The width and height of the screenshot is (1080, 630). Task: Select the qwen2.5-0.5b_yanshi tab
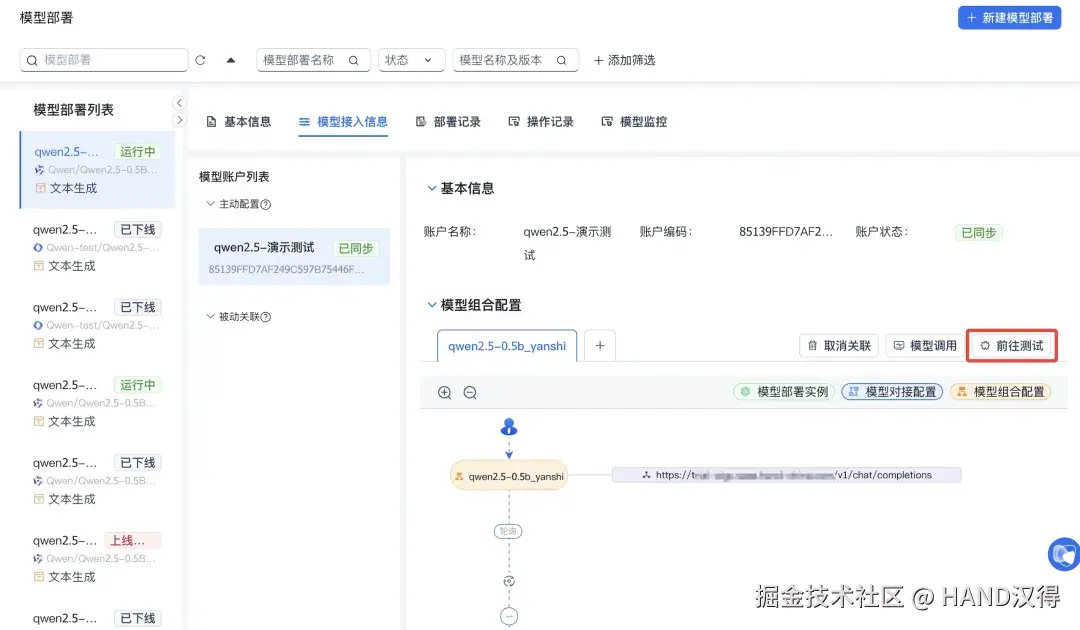[507, 346]
